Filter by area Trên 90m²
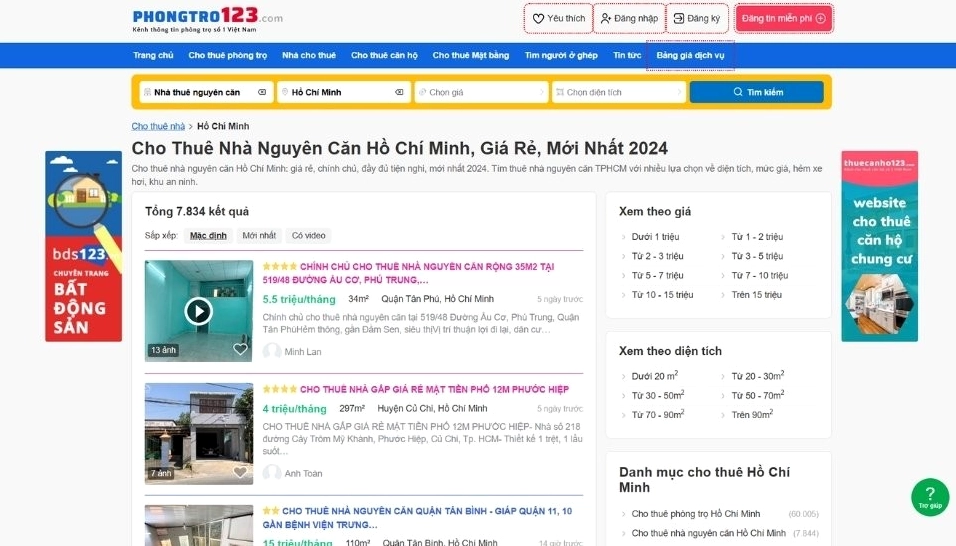This screenshot has width=956, height=546. click(752, 415)
